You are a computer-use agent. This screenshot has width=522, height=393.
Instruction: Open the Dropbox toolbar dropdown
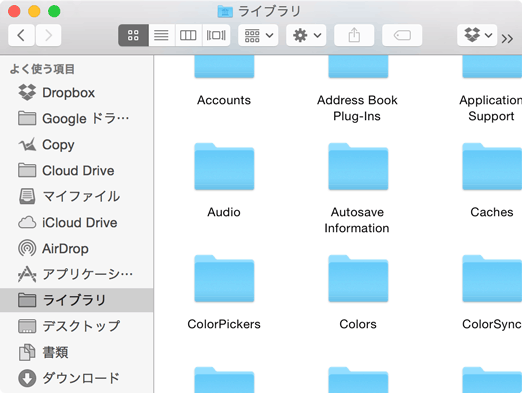point(477,35)
